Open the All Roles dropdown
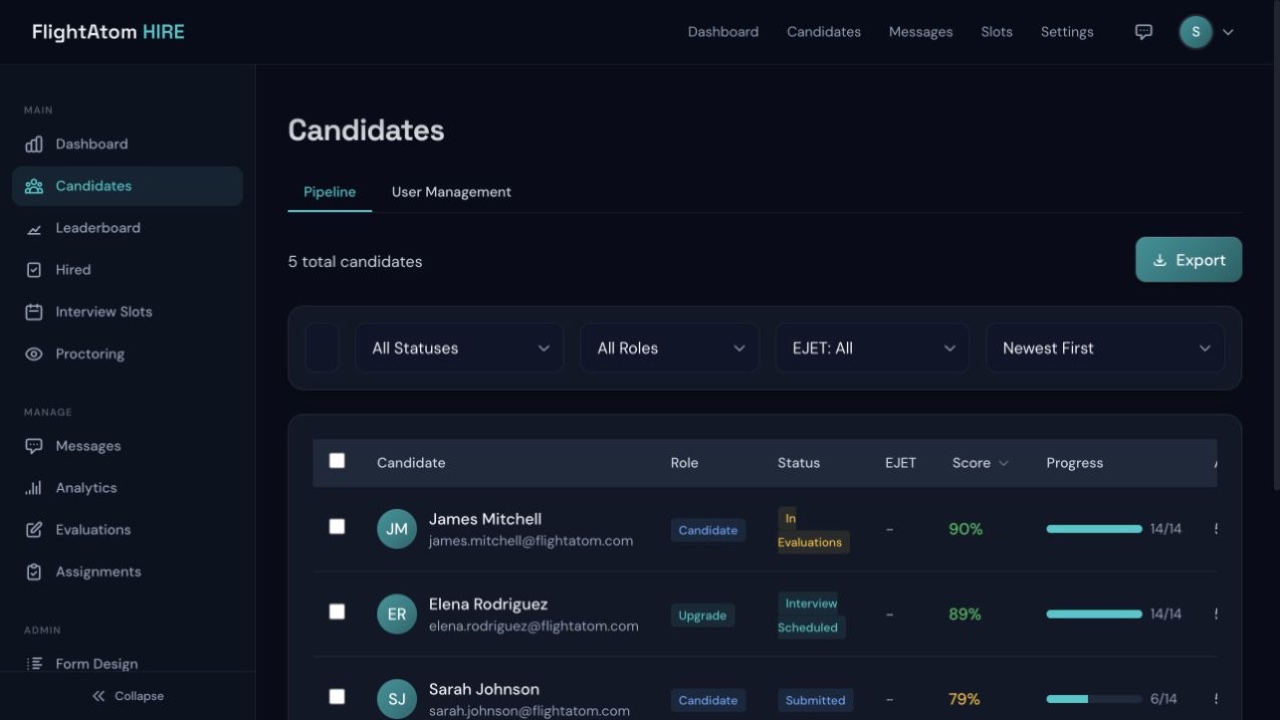This screenshot has width=1280, height=720. point(669,348)
